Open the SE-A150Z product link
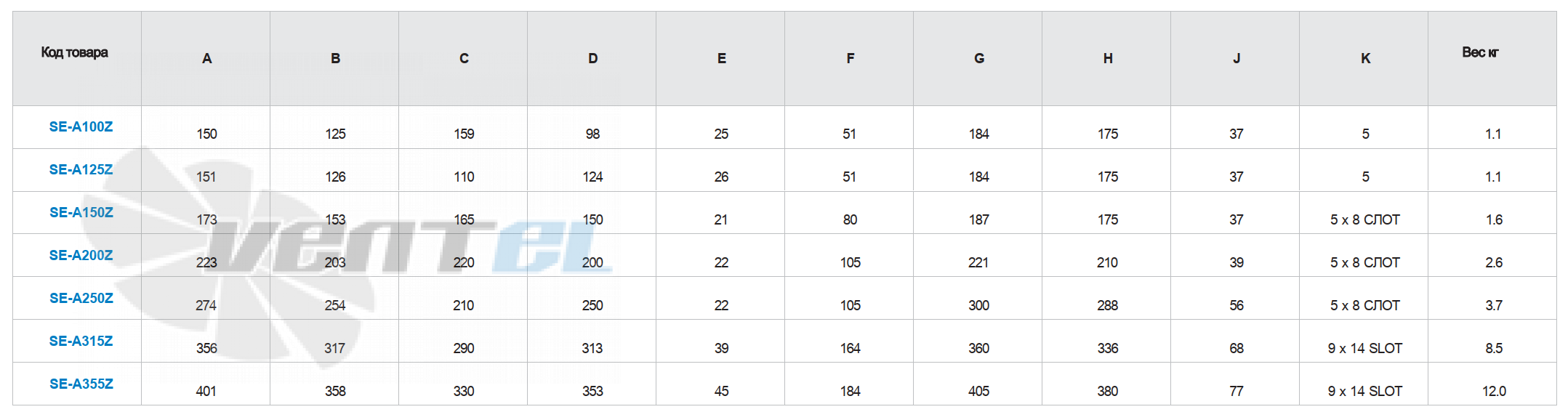Screen dimensions: 1568x420 pyautogui.click(x=81, y=212)
